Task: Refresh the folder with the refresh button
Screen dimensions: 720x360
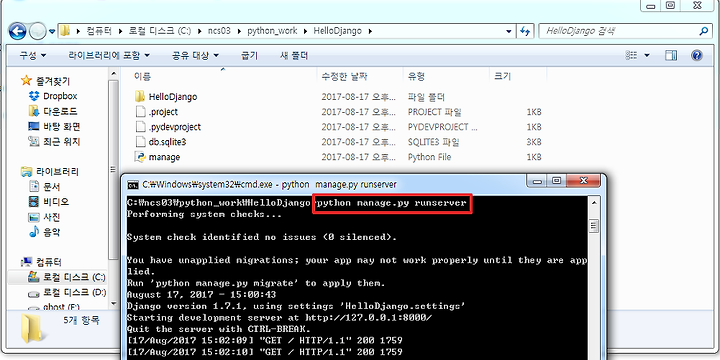Action: pyautogui.click(x=524, y=31)
